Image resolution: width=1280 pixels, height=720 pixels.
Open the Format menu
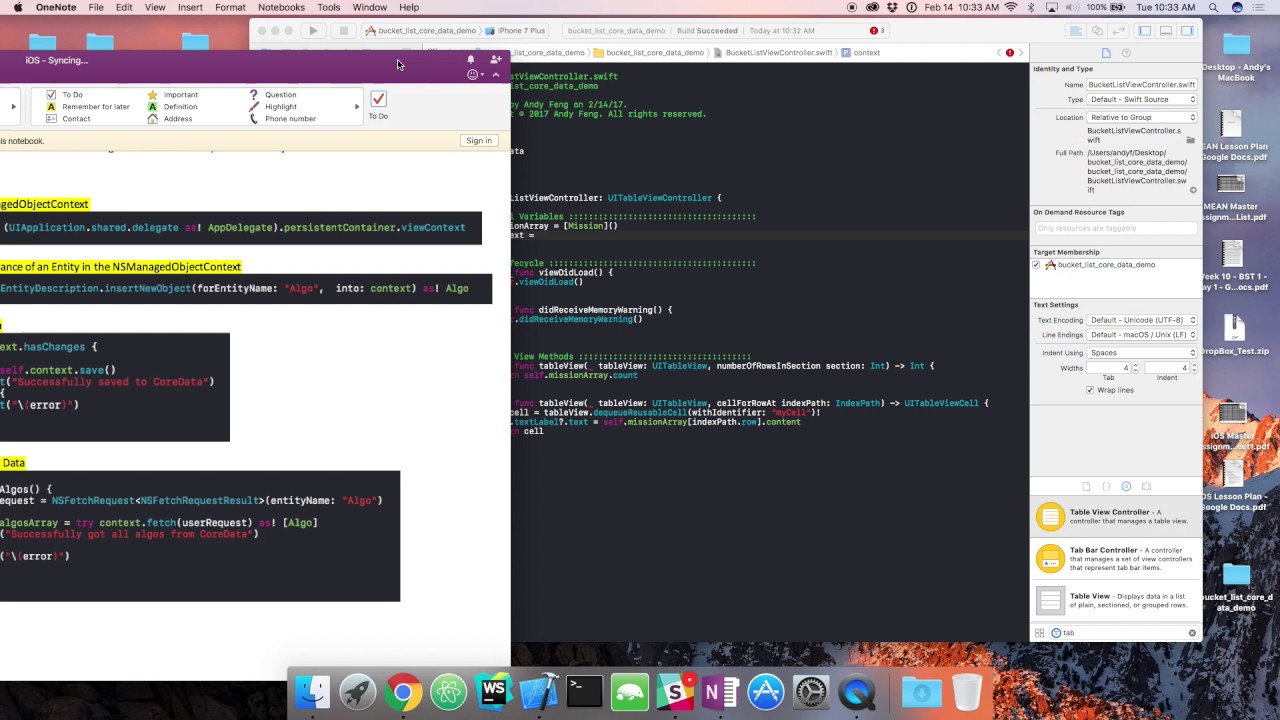pyautogui.click(x=230, y=7)
